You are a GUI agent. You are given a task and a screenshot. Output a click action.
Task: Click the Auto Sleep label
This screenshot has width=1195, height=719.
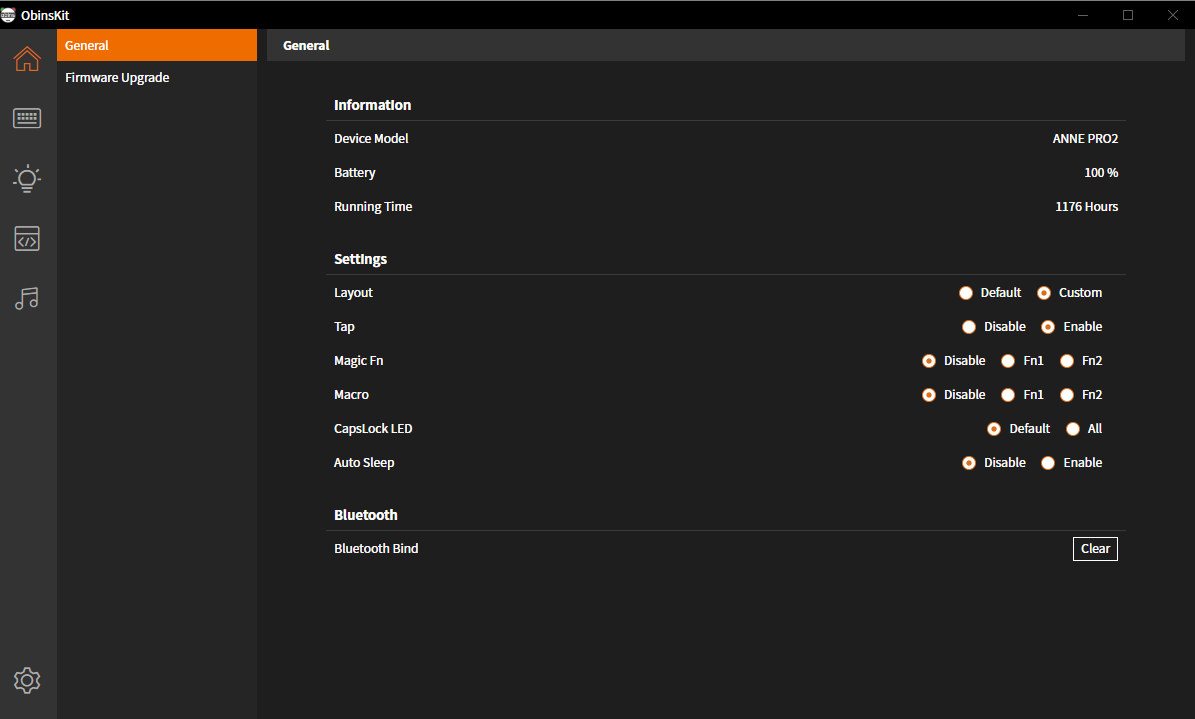(x=364, y=463)
